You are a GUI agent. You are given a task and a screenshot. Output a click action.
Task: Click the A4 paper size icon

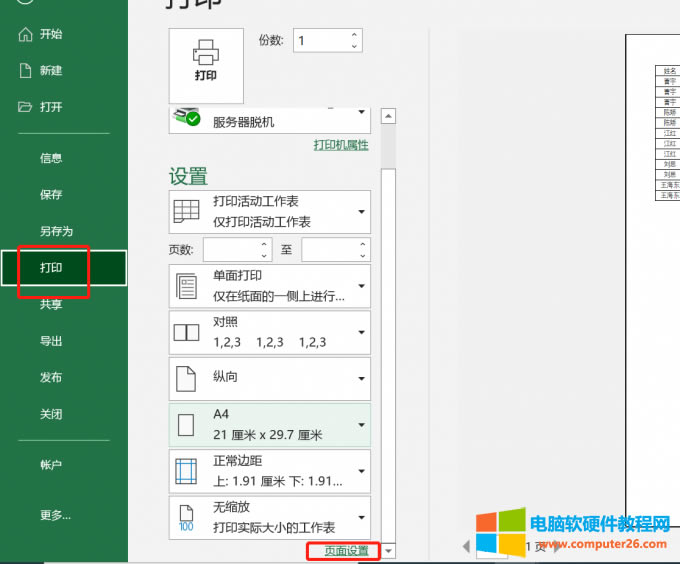coord(186,425)
